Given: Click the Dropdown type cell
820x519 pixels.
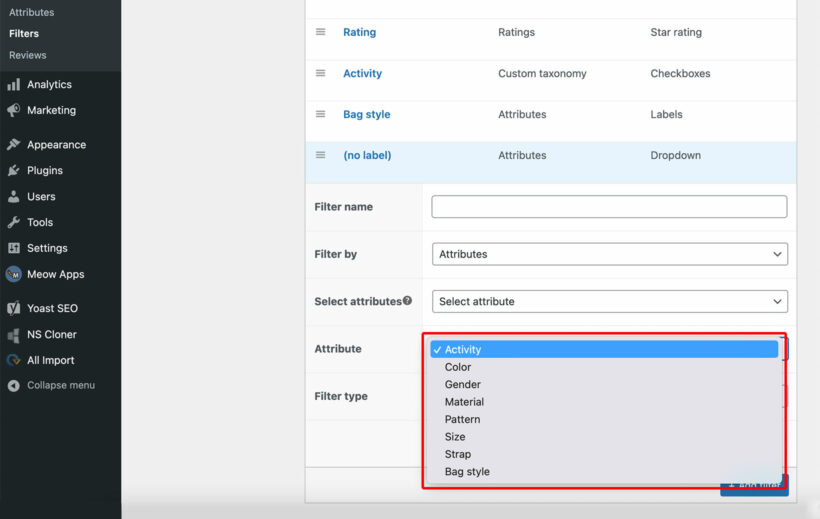Looking at the screenshot, I should (675, 155).
